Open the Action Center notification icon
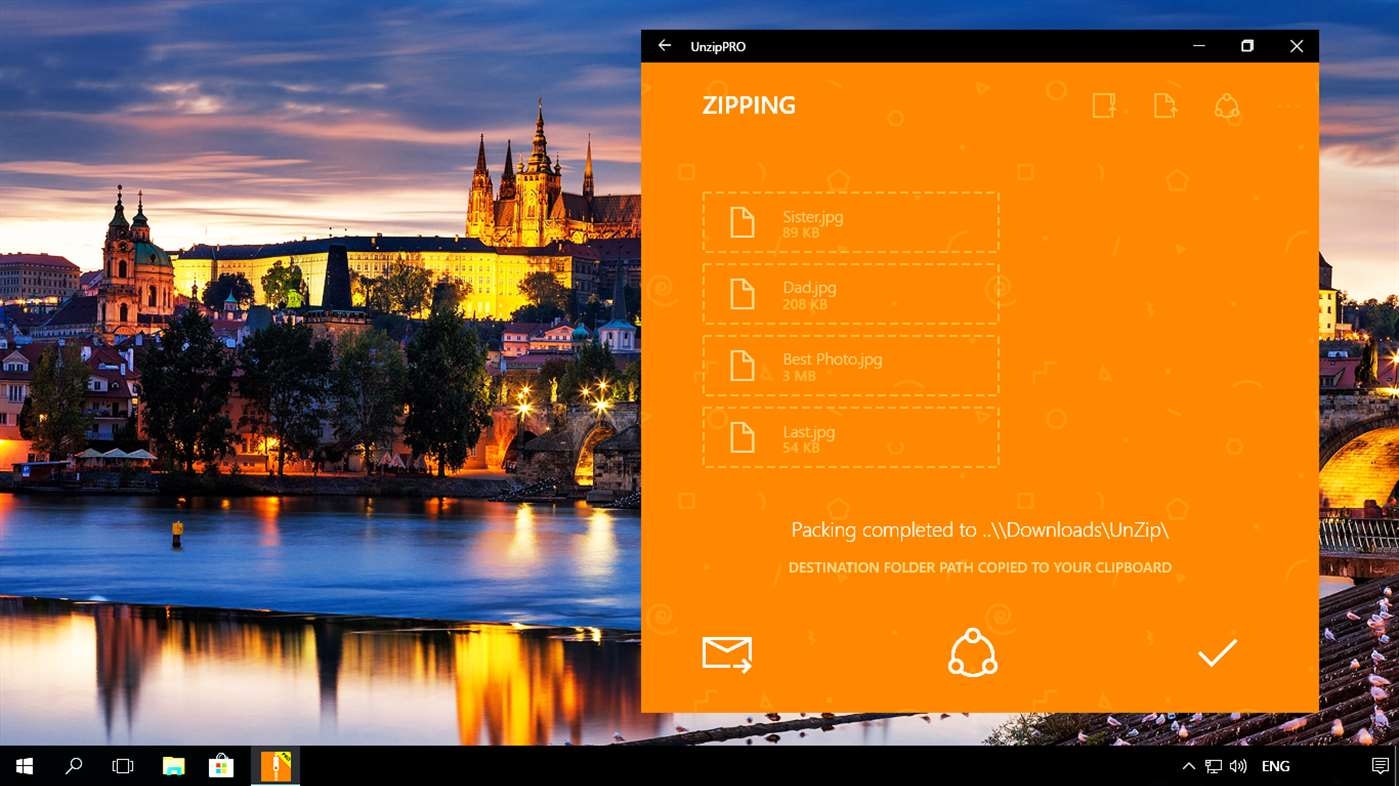 coord(1380,766)
